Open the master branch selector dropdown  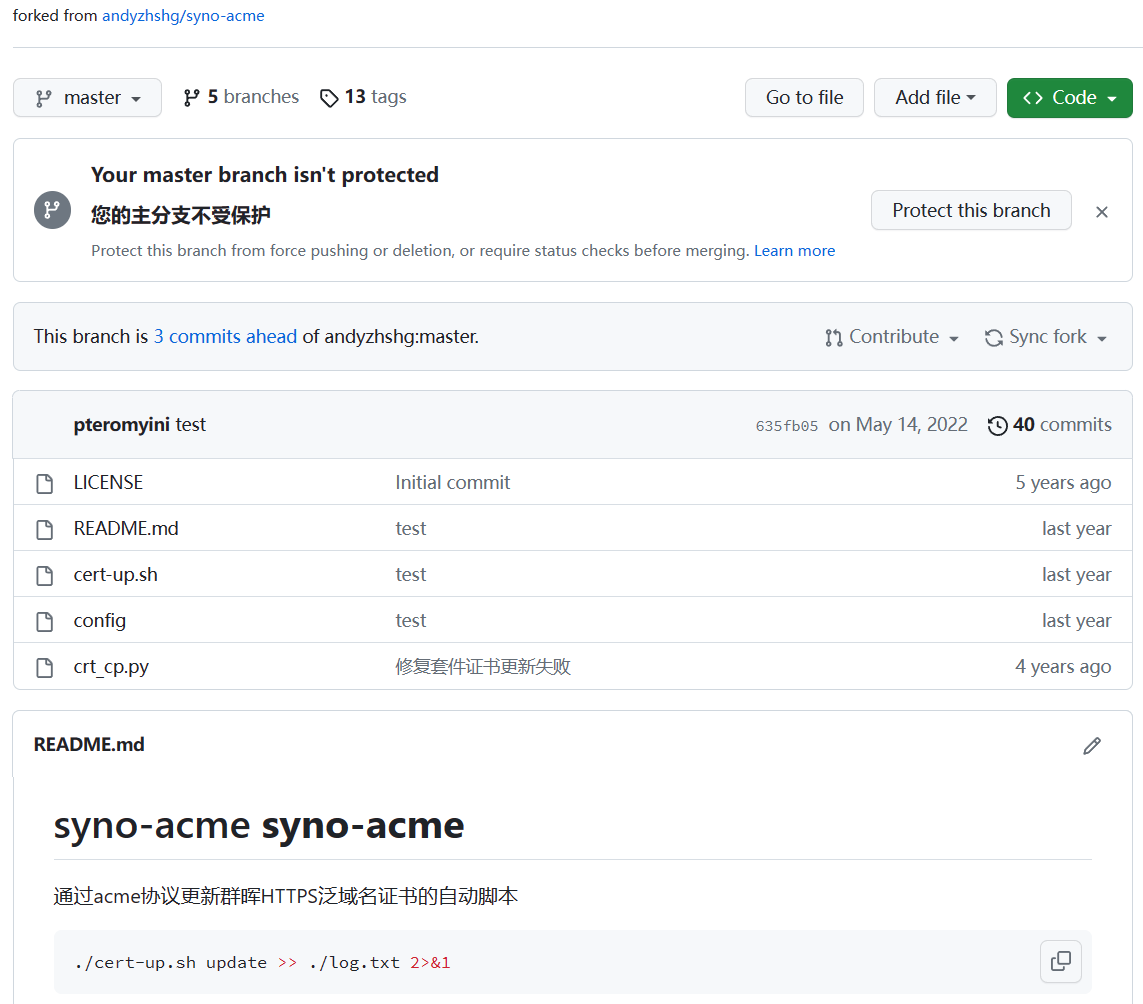click(x=87, y=98)
